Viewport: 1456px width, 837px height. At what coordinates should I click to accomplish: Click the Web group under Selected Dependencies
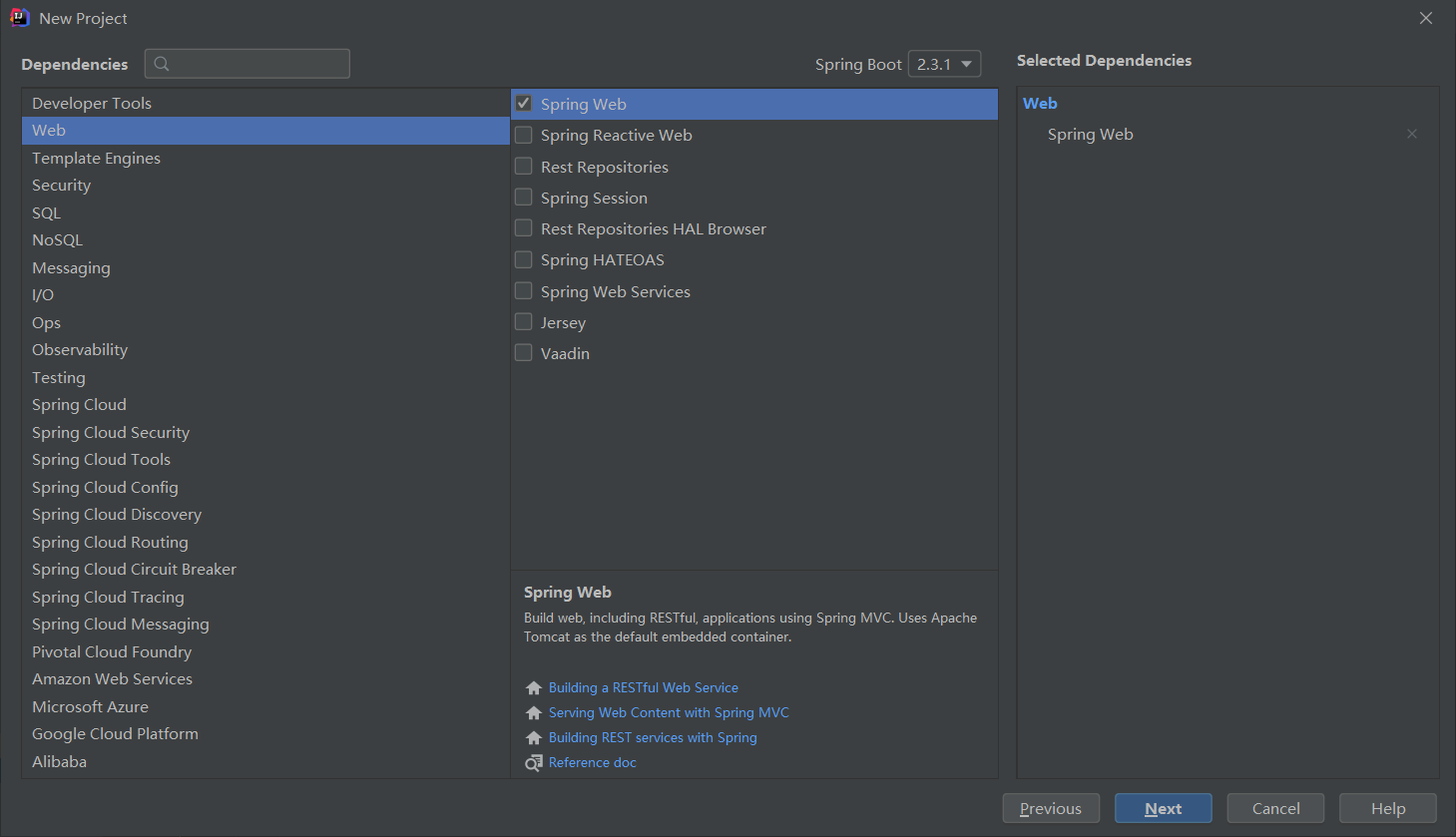(1040, 103)
